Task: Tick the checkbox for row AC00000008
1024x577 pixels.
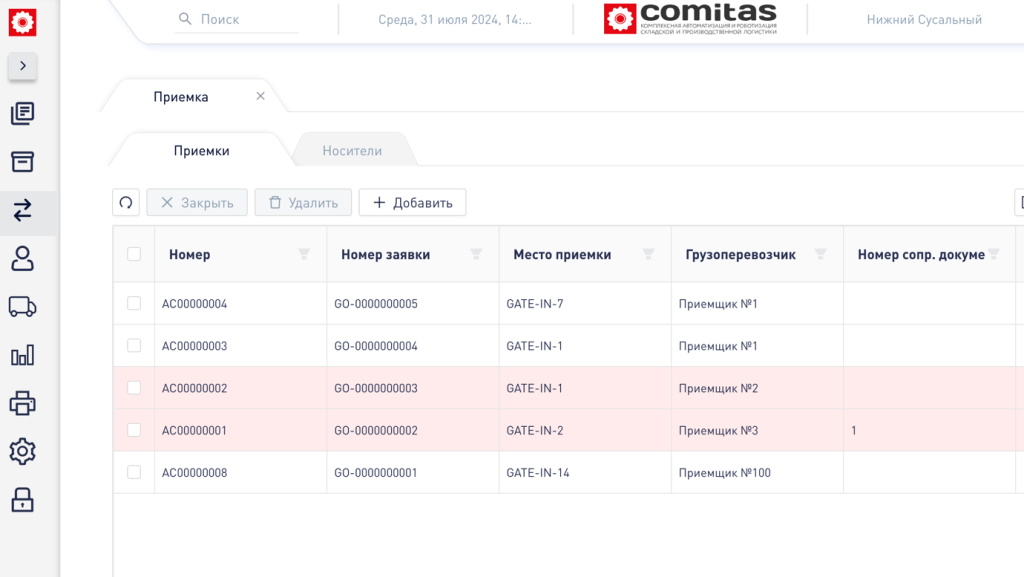Action: 134,472
